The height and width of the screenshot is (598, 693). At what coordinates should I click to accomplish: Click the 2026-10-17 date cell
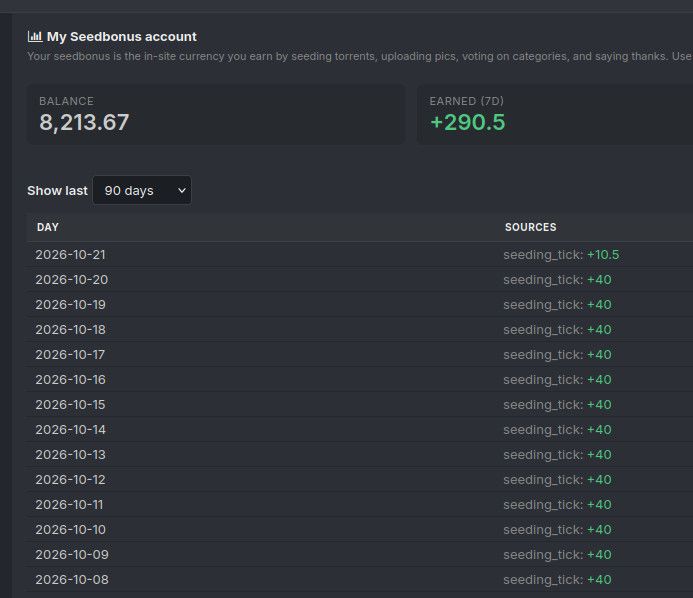click(x=70, y=354)
